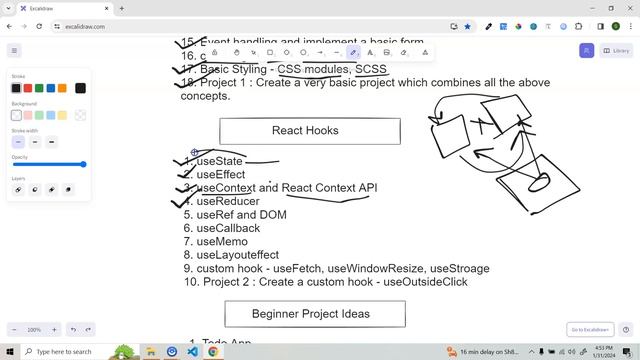This screenshot has height=360, width=640.
Task: Choose black stroke color
Action: pos(16,88)
